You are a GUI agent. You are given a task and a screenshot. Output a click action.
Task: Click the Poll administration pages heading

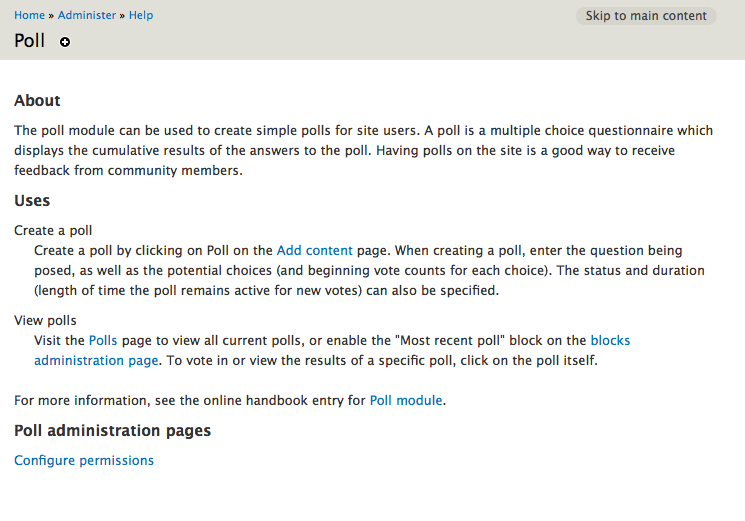(113, 430)
